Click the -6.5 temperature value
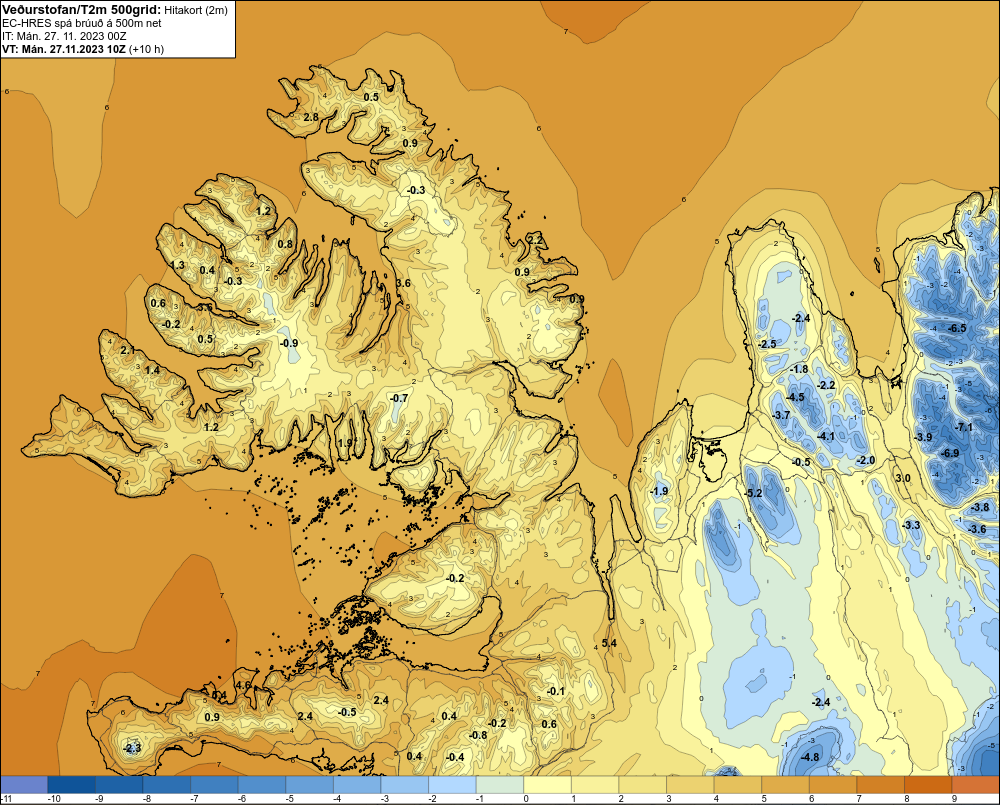The width and height of the screenshot is (1000, 805). 957,329
